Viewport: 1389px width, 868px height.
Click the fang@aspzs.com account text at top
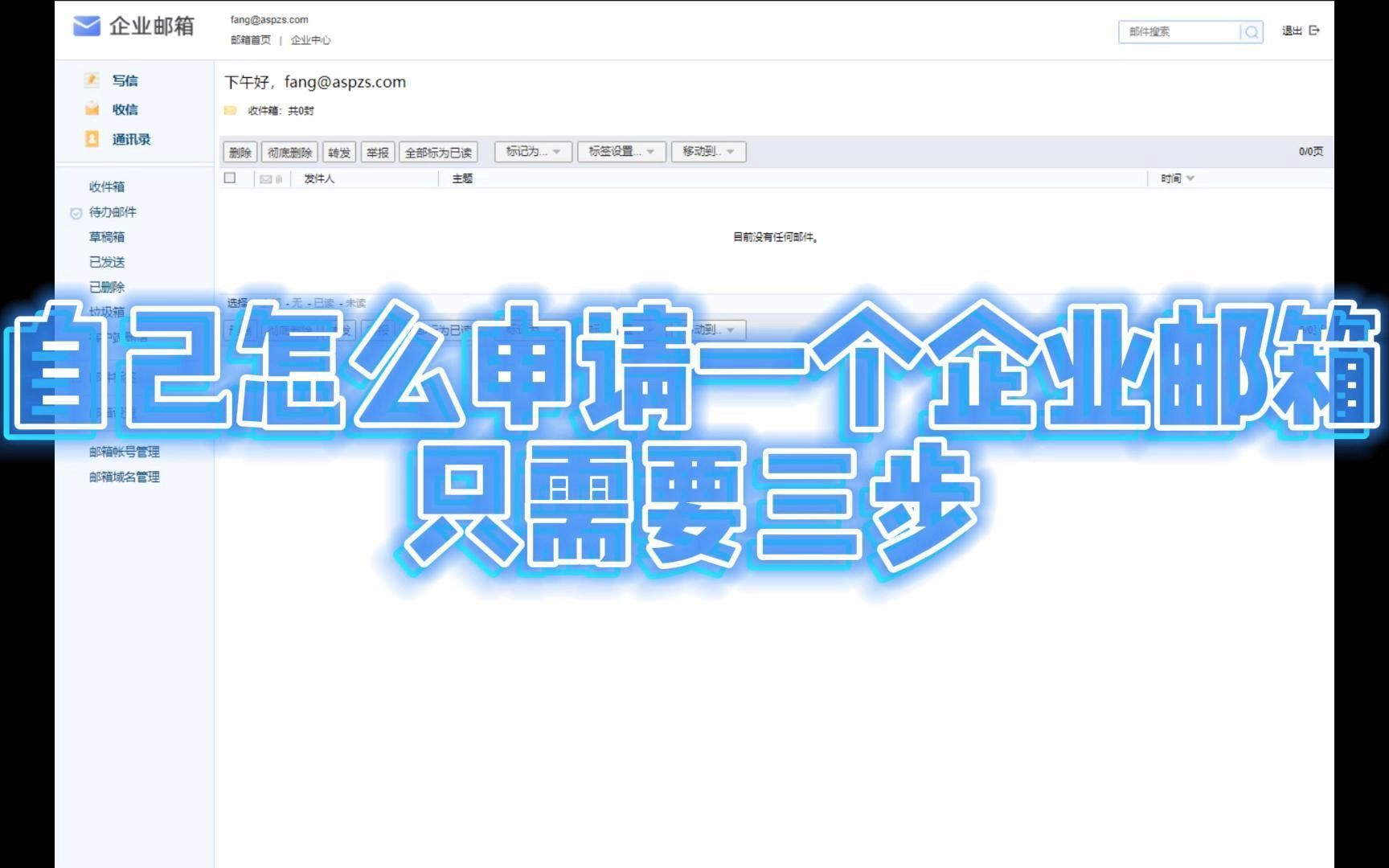[269, 20]
